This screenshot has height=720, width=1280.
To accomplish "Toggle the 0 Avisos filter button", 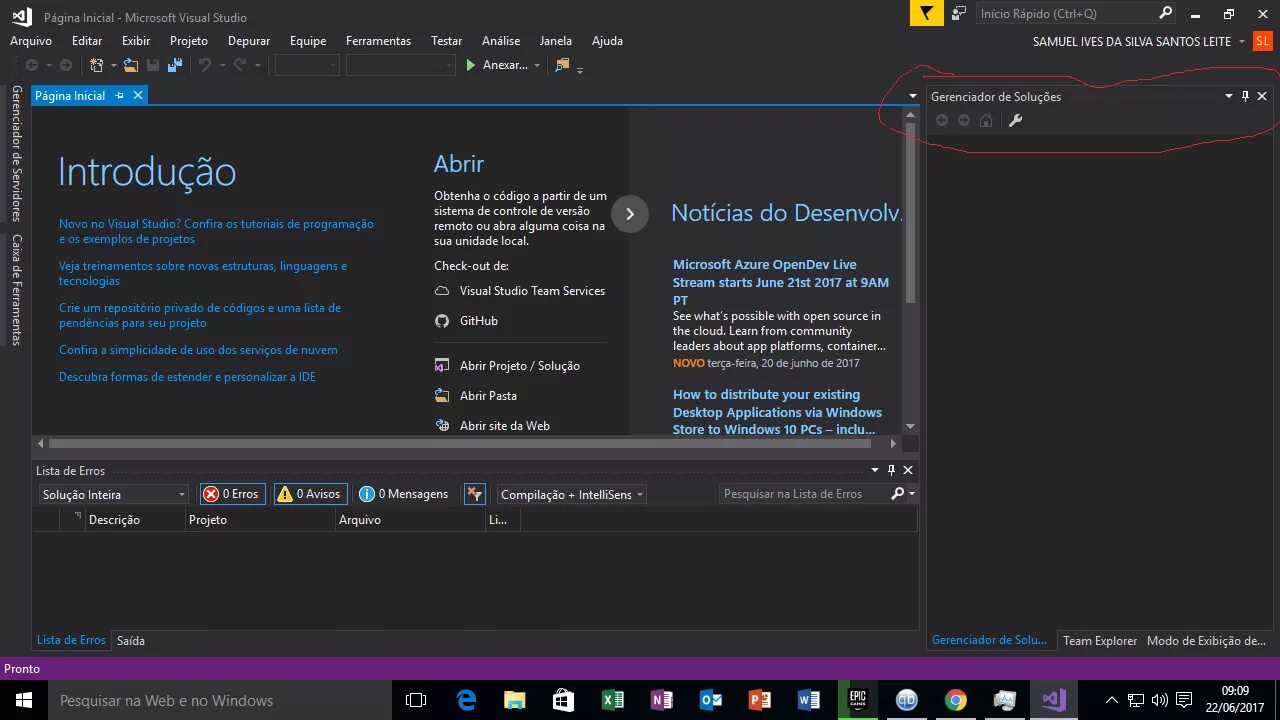I will (x=310, y=494).
